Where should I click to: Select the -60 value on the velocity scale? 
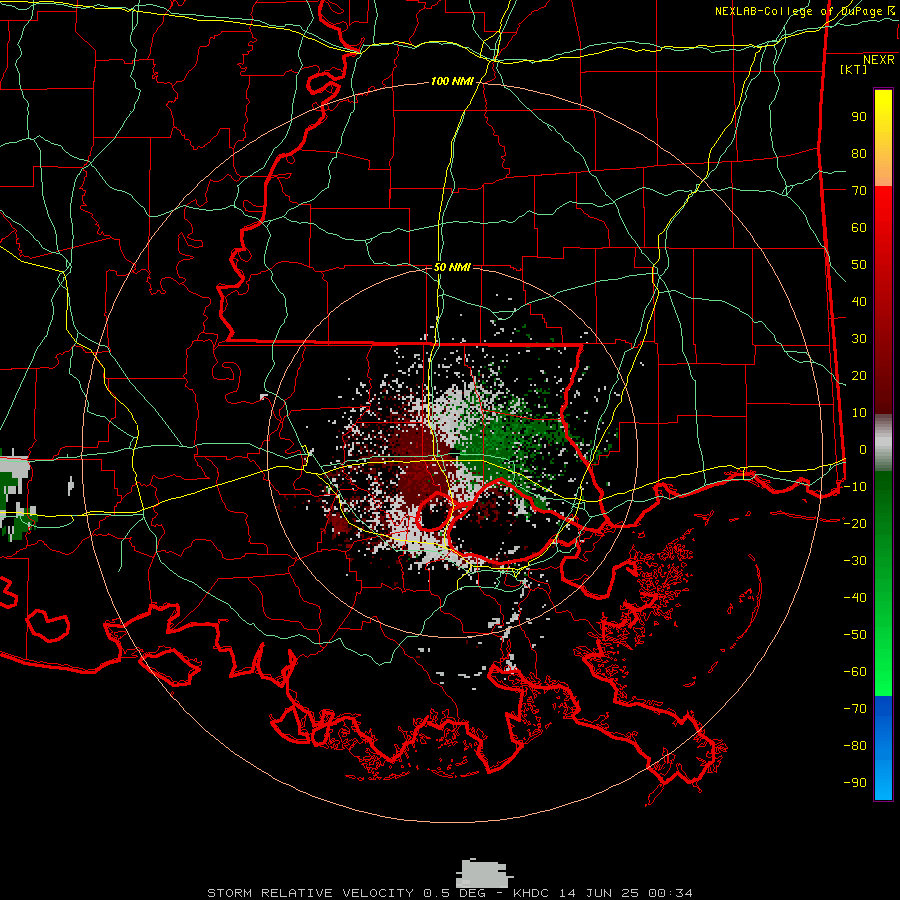(855, 672)
